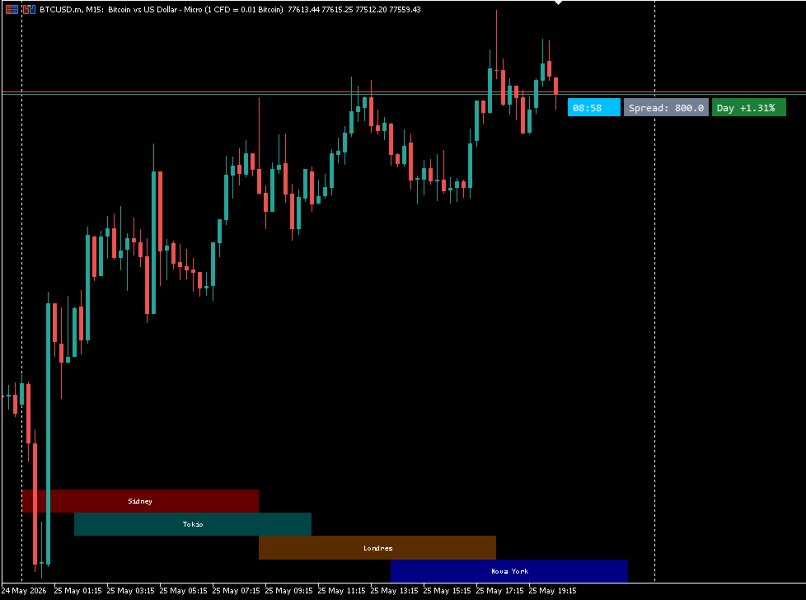Viewport: 806px width, 600px height.
Task: Click the 25 May 07:15 time label
Action: pyautogui.click(x=236, y=591)
